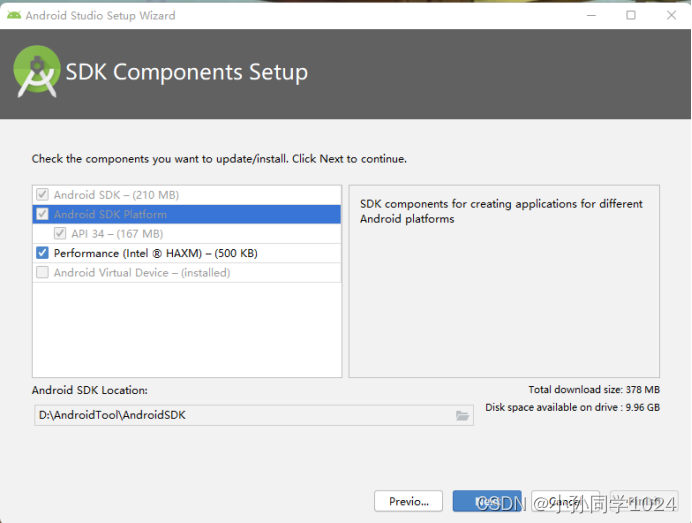This screenshot has width=692, height=523.
Task: Select the API 34 – (167 MB) row
Action: point(187,233)
